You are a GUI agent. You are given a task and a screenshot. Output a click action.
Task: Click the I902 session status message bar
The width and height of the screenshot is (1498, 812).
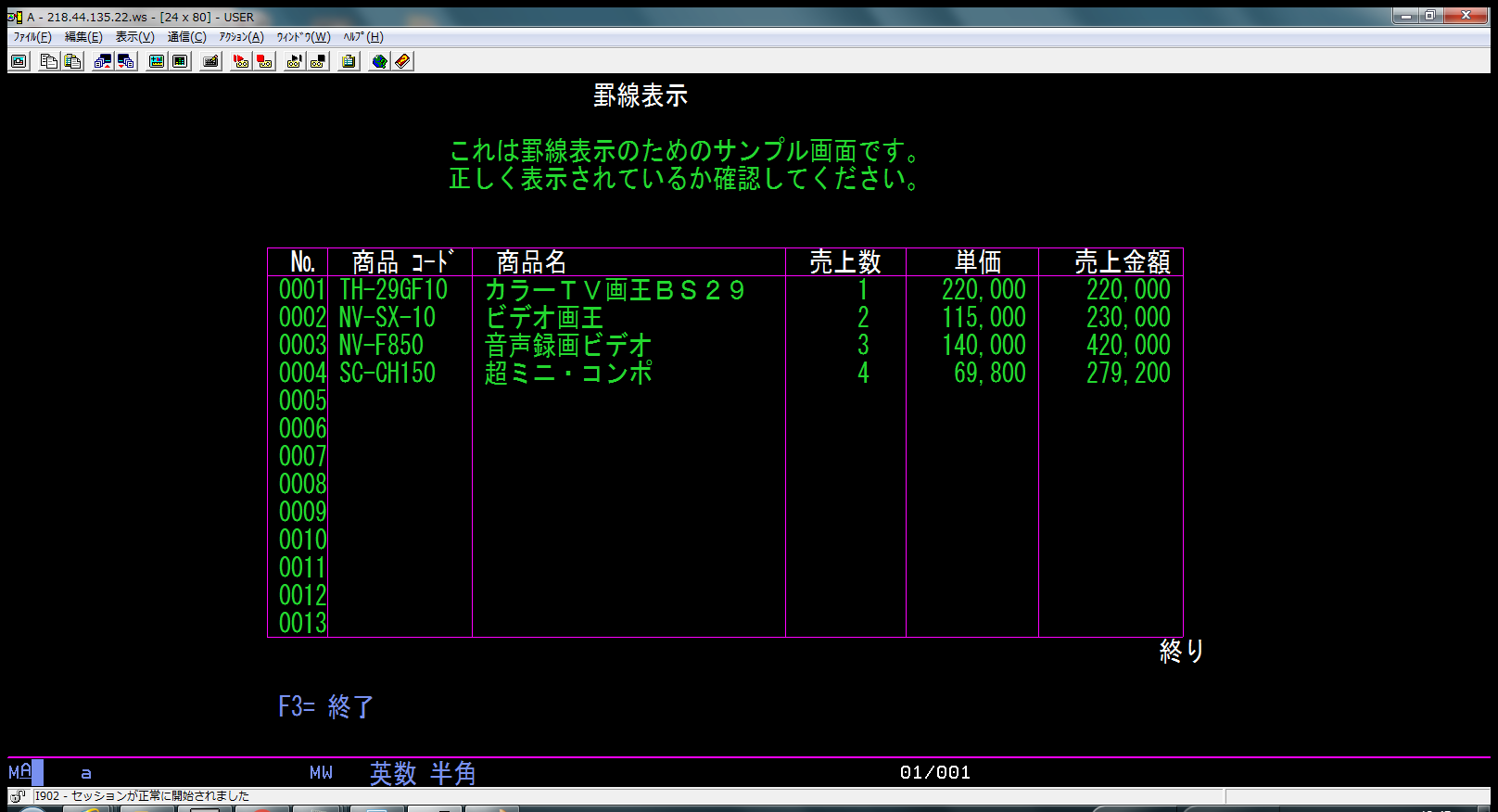click(x=143, y=796)
